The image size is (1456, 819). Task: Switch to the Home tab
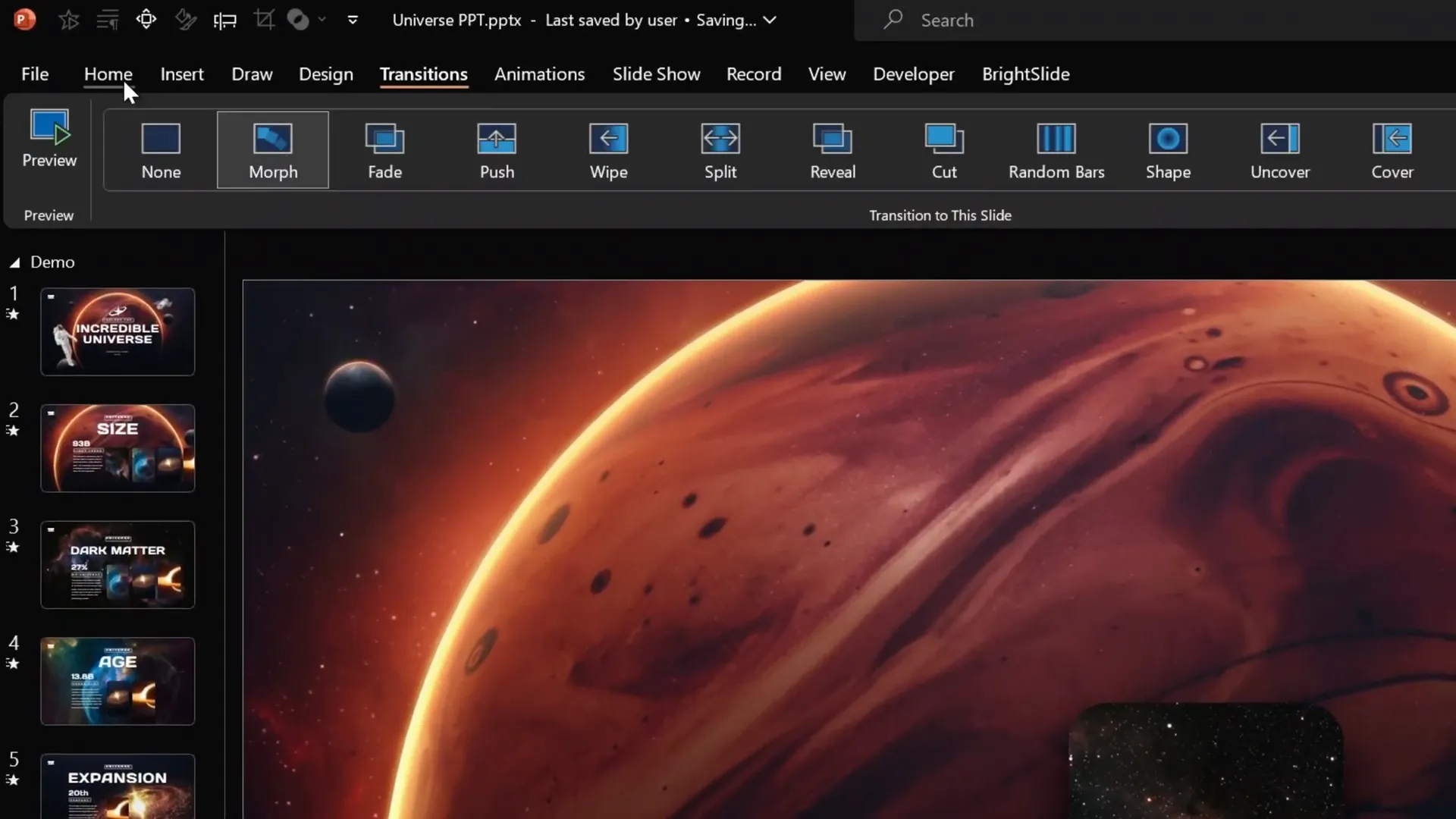tap(108, 74)
